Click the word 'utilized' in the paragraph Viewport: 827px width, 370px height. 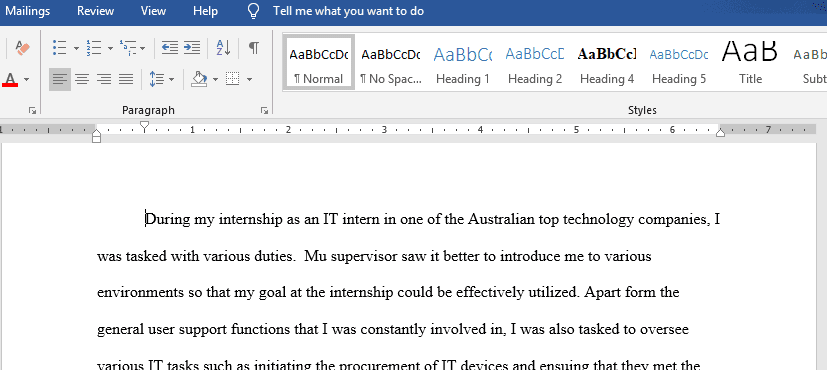coord(553,293)
